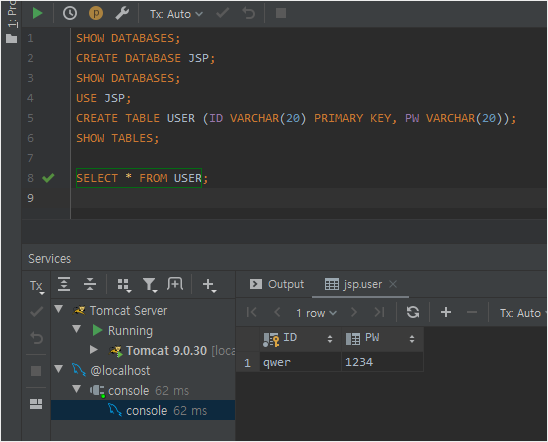Expand the Tomcat 9.0.30 node

(93, 349)
